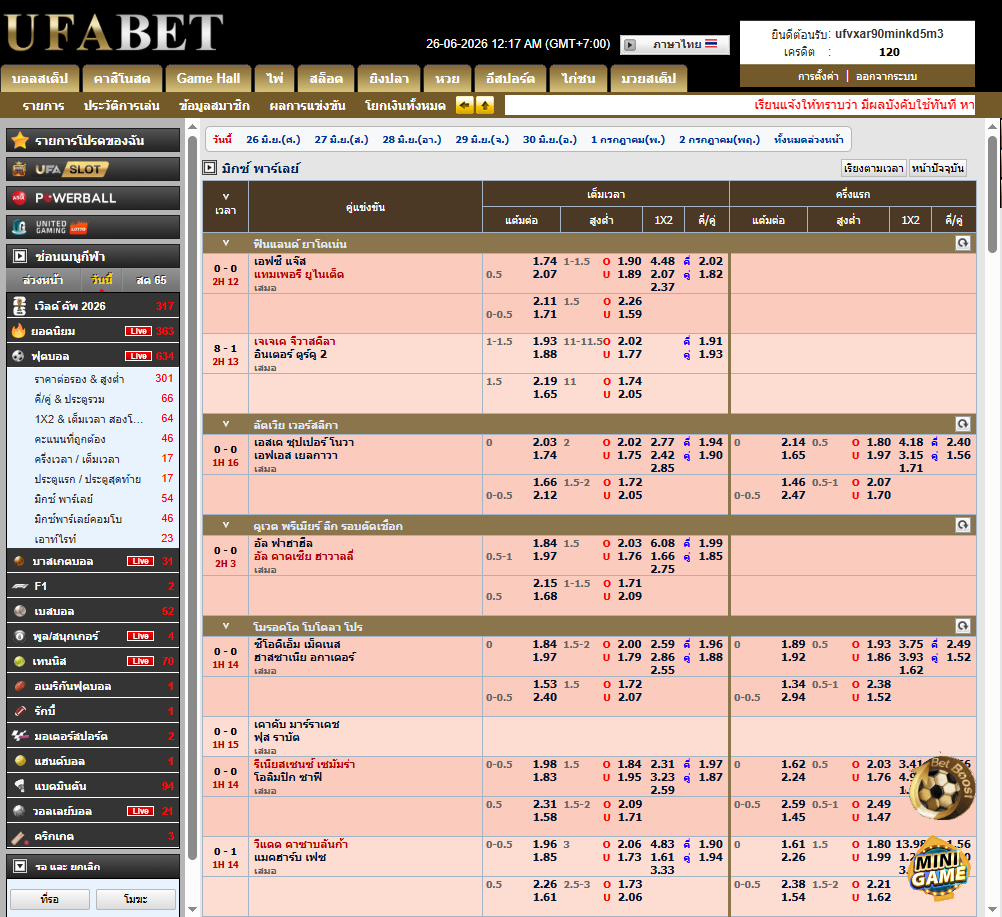
Task: Click the เรียงตามเวลา sort button
Action: (x=874, y=168)
